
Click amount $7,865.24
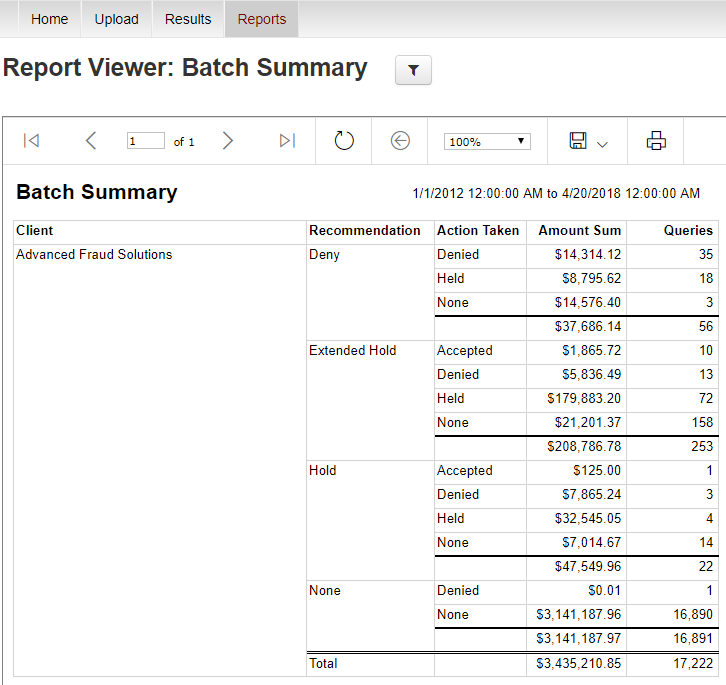(591, 494)
